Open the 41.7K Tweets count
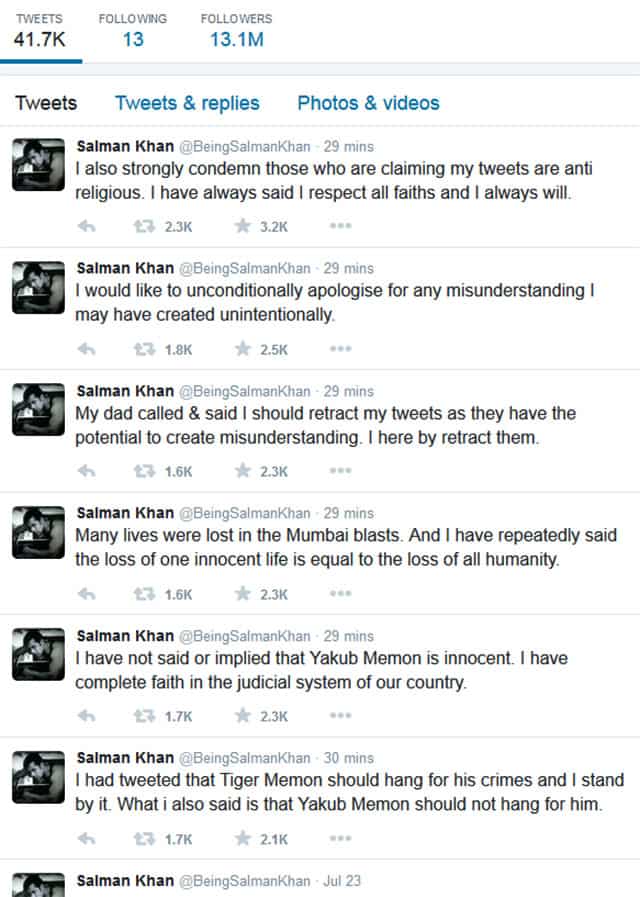Image resolution: width=640 pixels, height=897 pixels. point(39,31)
